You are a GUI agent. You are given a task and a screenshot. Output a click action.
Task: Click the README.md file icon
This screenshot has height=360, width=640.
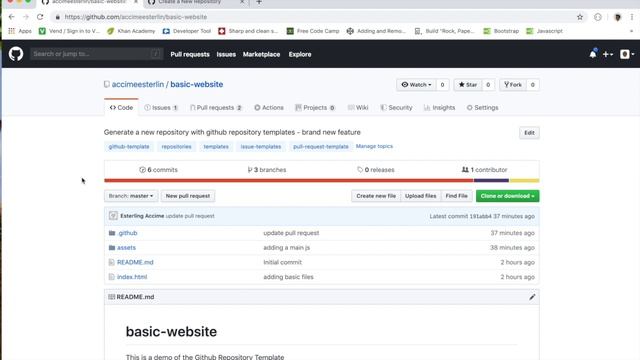(x=111, y=262)
